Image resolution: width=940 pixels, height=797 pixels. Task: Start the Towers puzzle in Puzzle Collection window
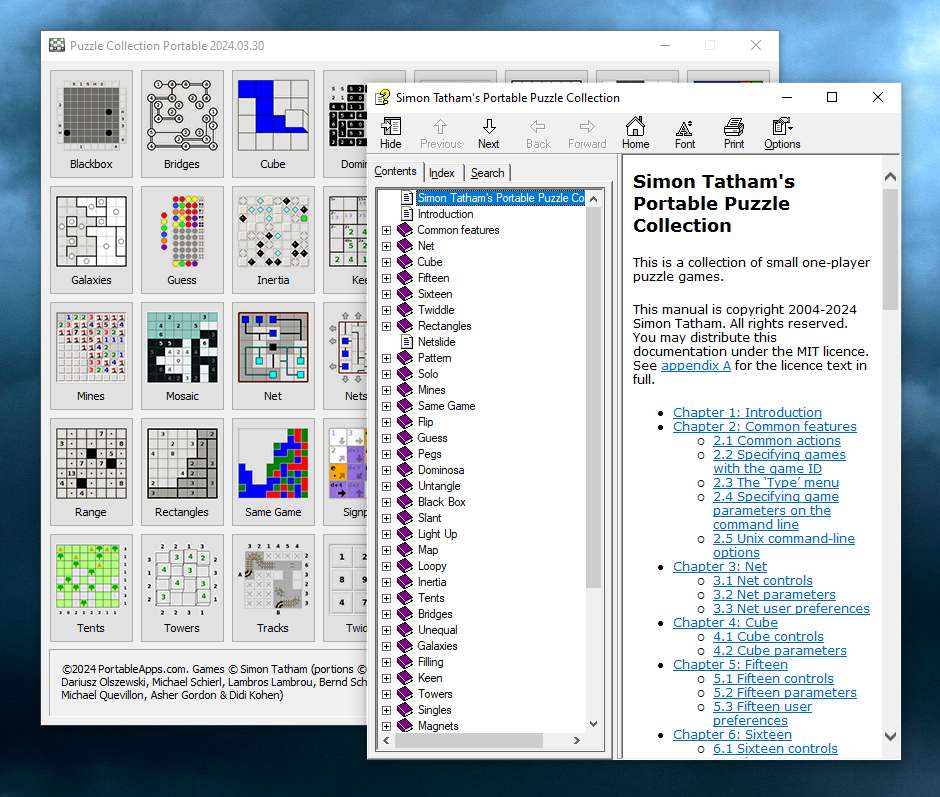[x=182, y=588]
